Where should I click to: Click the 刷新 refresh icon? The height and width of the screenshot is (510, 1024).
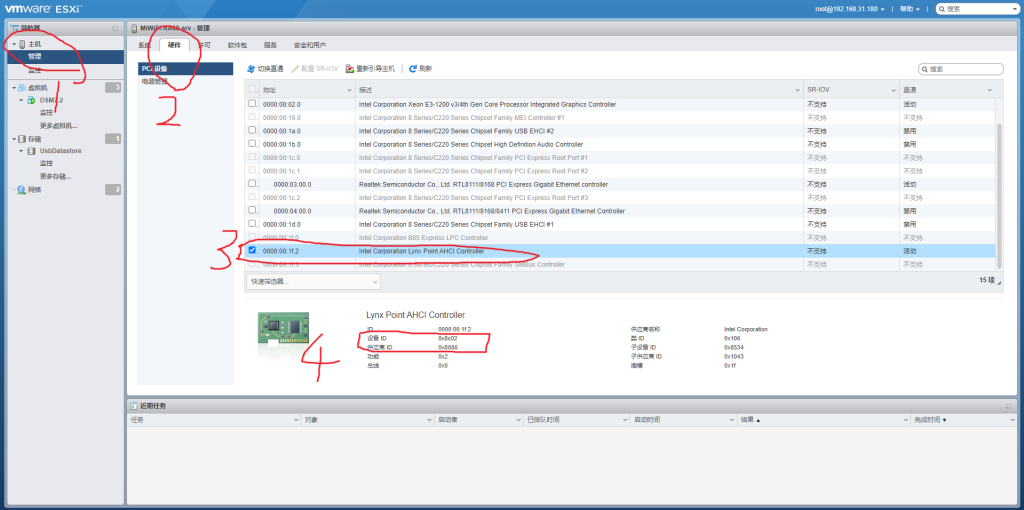coord(413,69)
